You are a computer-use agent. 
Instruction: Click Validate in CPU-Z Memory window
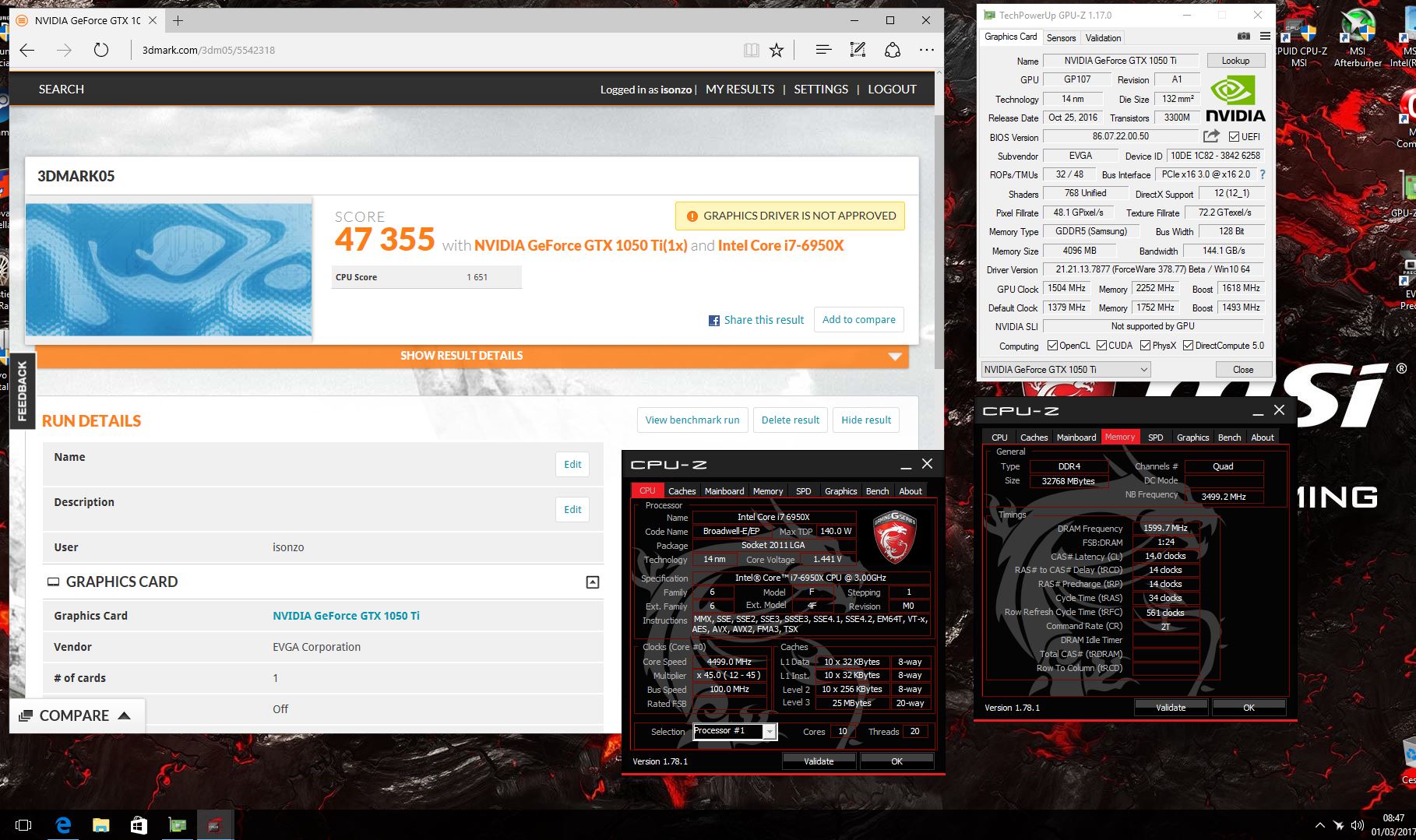pos(1171,708)
